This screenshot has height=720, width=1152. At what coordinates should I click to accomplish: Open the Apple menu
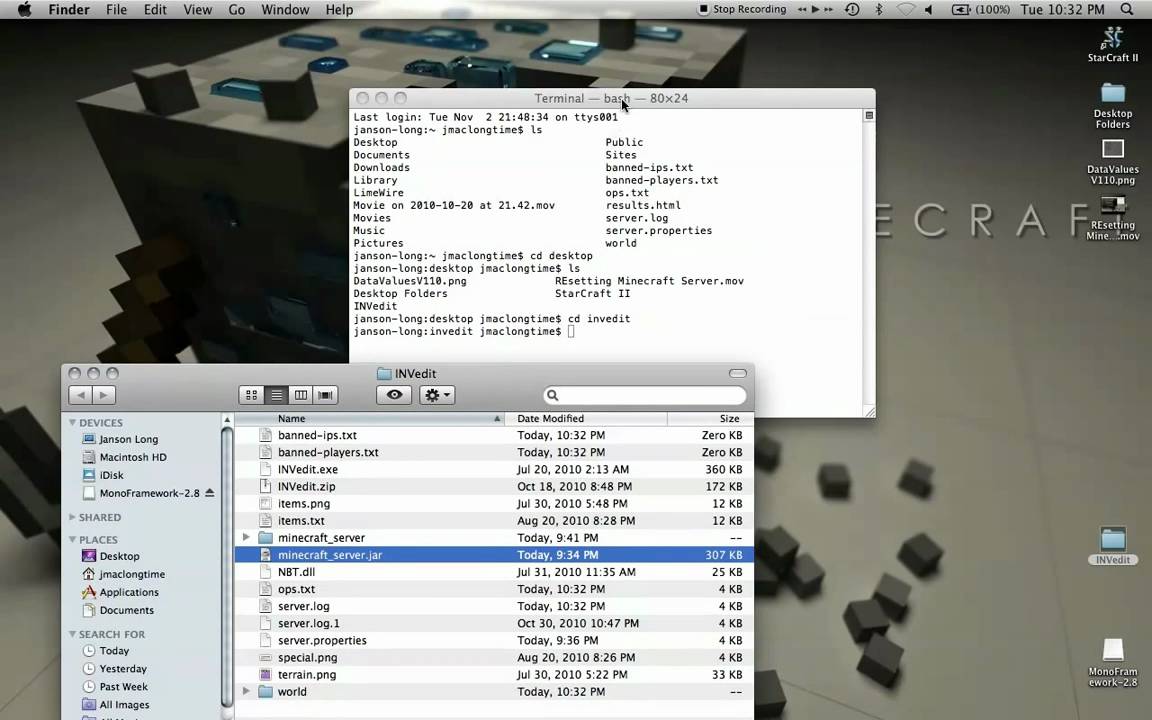[x=24, y=10]
